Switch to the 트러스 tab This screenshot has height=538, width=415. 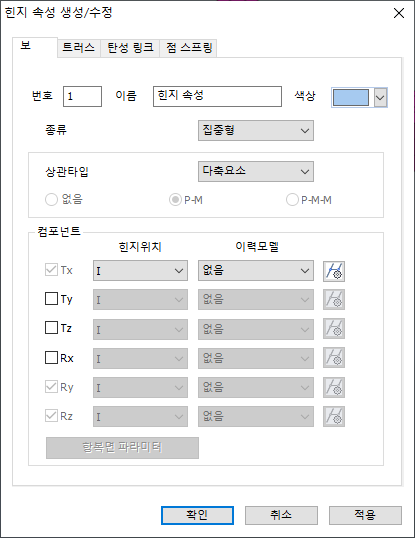(x=79, y=47)
